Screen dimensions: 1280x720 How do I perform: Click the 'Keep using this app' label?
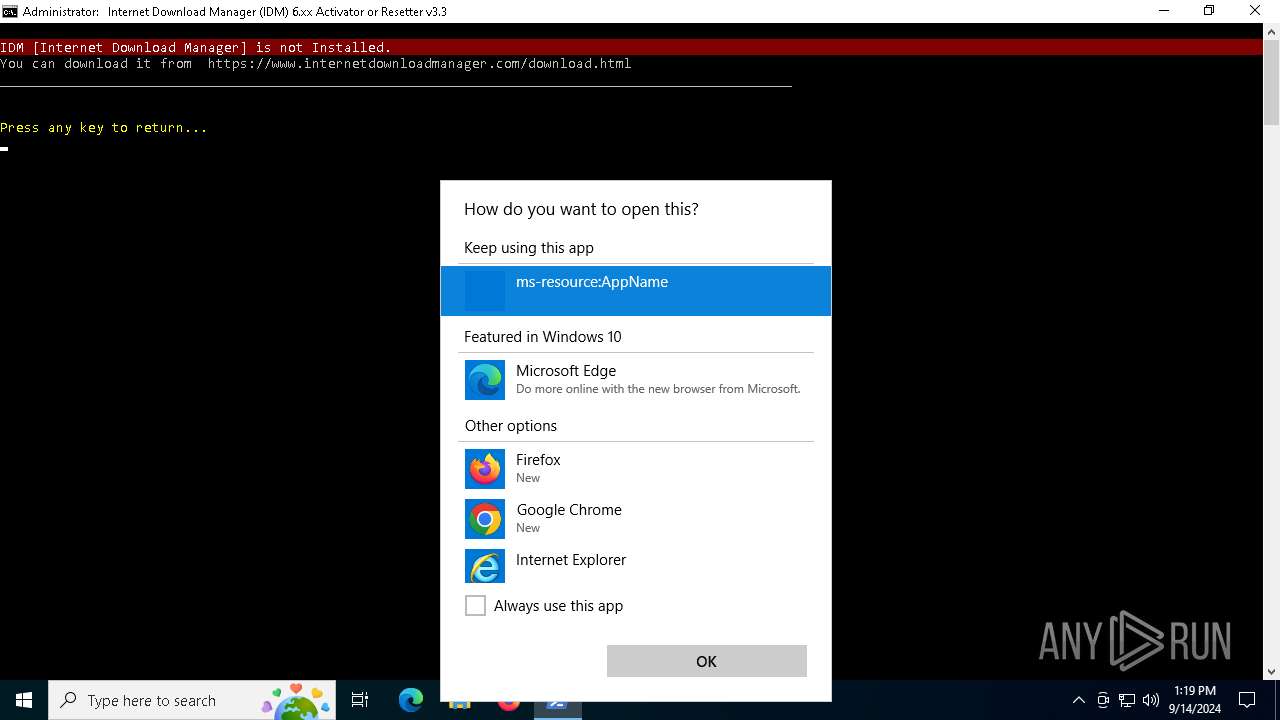[529, 248]
